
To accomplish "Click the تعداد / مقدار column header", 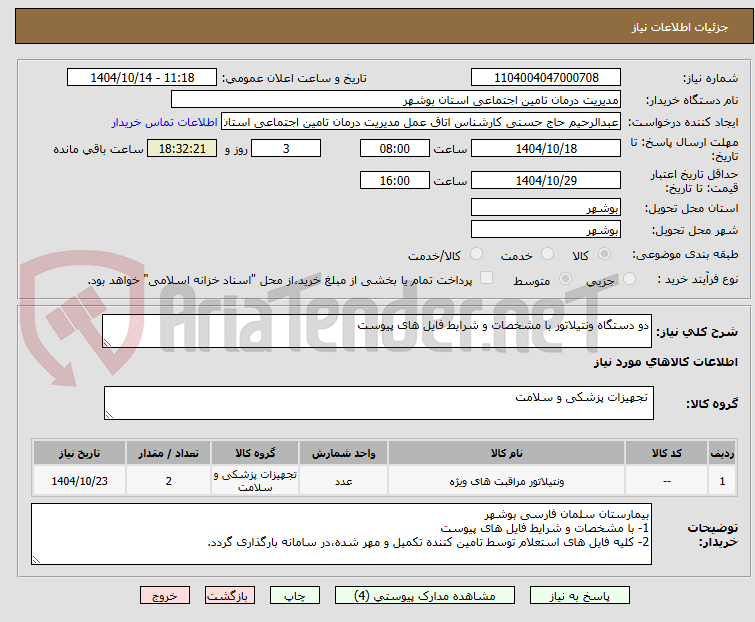I will pos(169,453).
